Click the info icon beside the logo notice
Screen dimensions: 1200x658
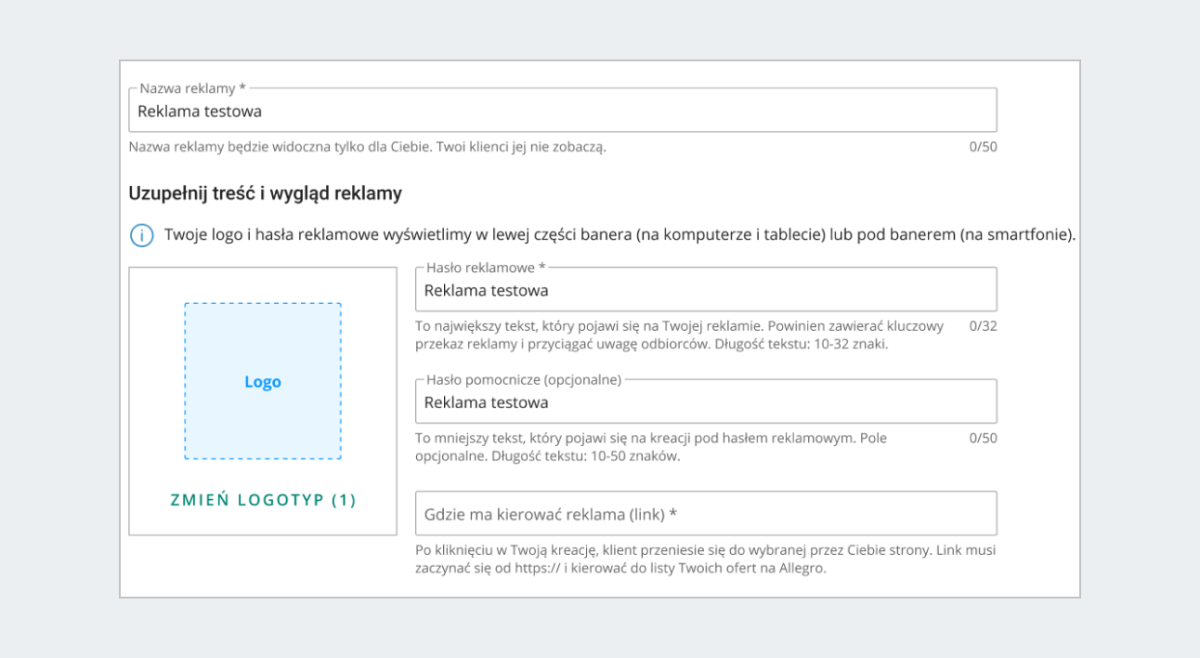click(142, 236)
